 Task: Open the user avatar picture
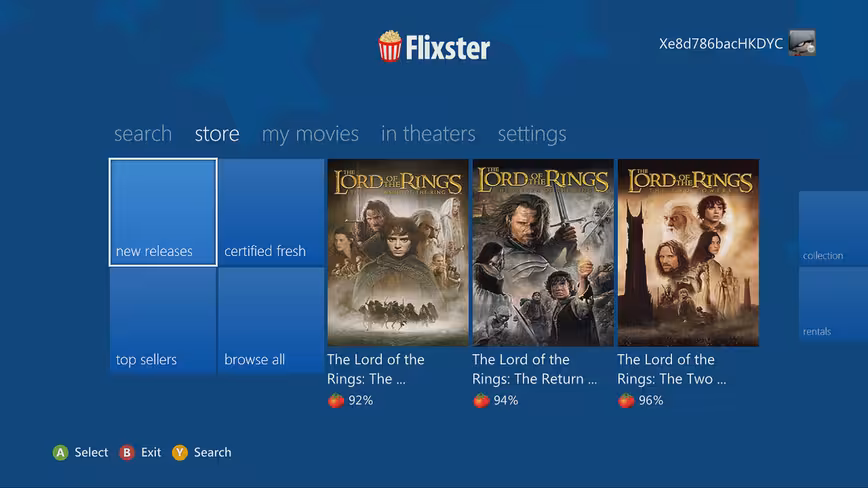pos(802,43)
